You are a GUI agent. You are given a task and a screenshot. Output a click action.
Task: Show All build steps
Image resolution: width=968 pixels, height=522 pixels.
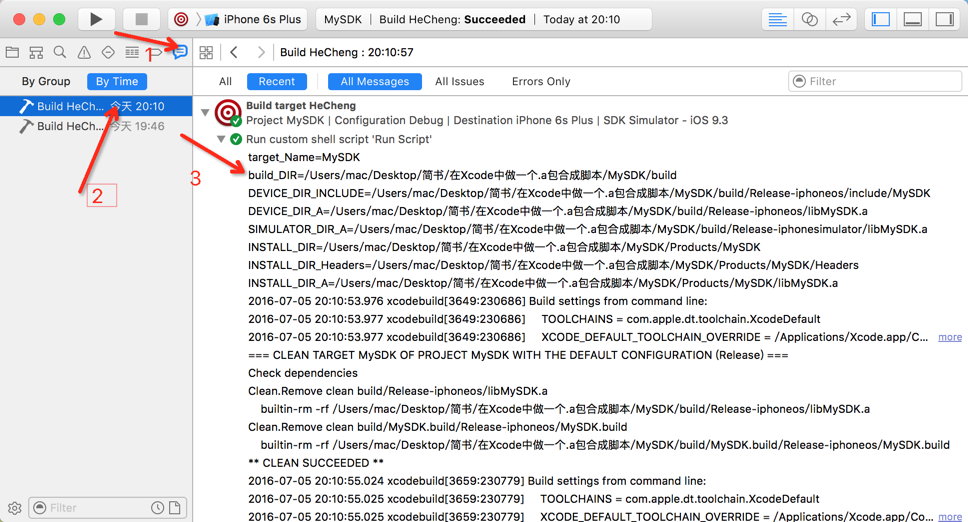click(225, 81)
